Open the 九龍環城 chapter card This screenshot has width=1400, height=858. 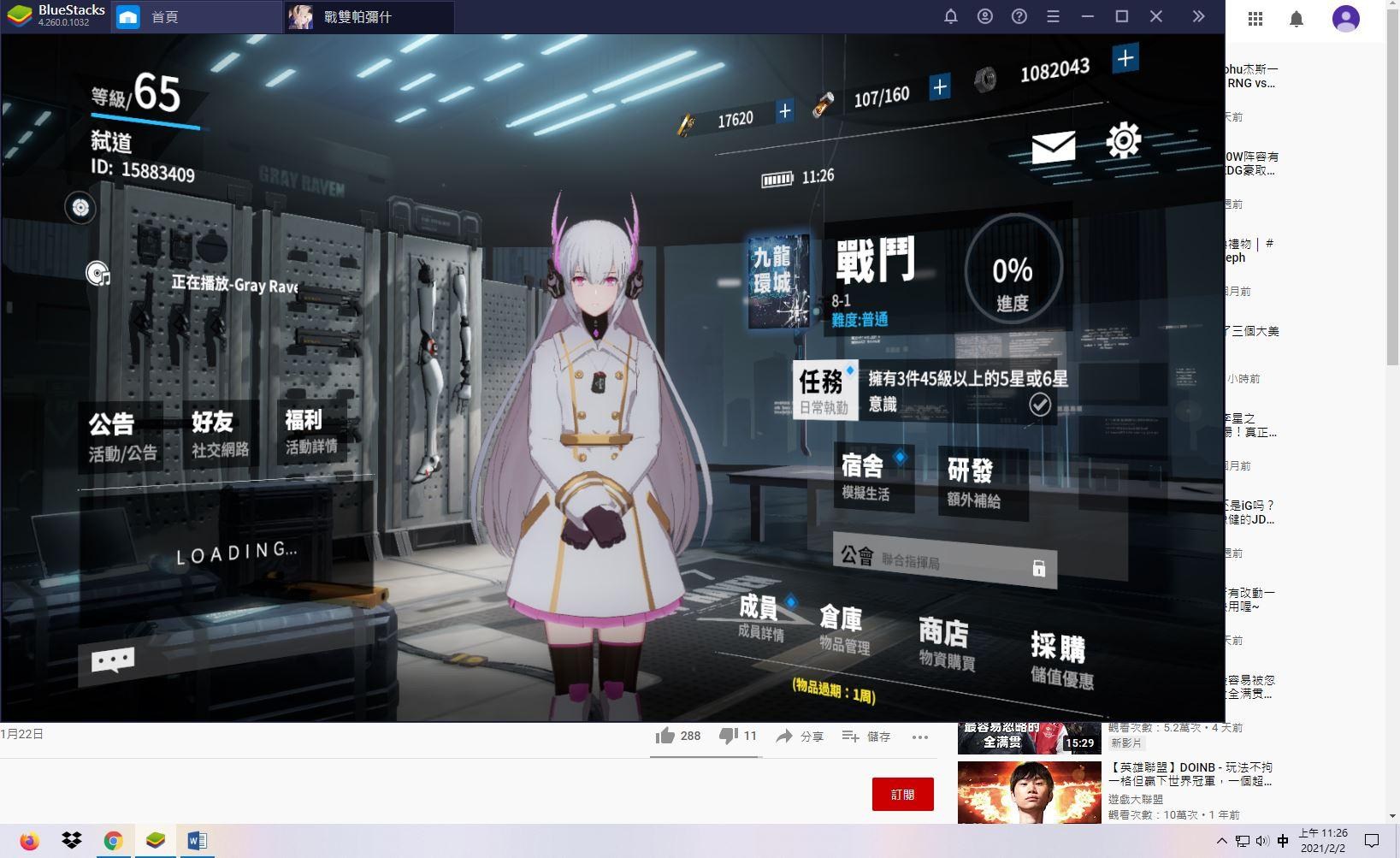point(778,282)
